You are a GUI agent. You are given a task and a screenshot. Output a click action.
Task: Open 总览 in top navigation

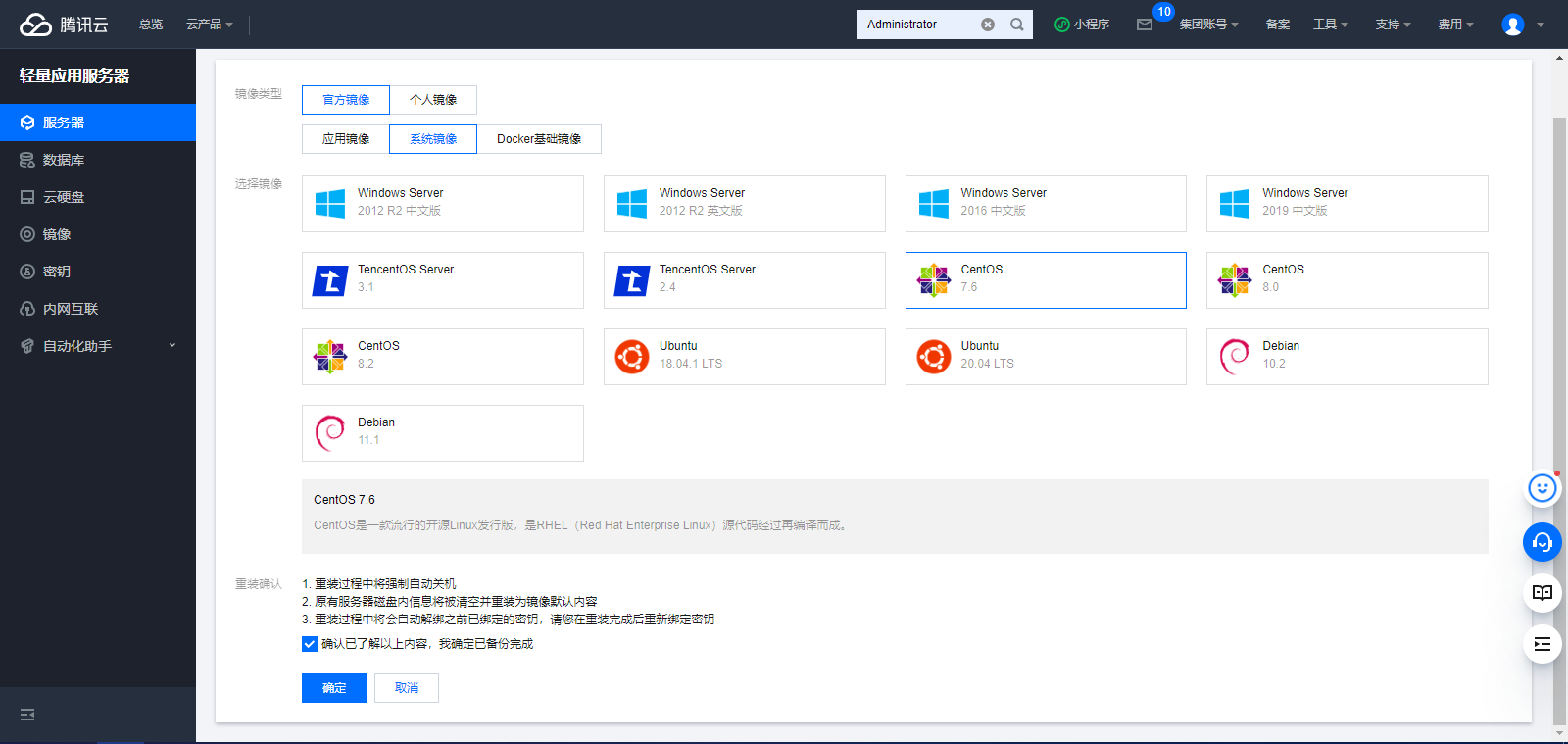click(151, 25)
